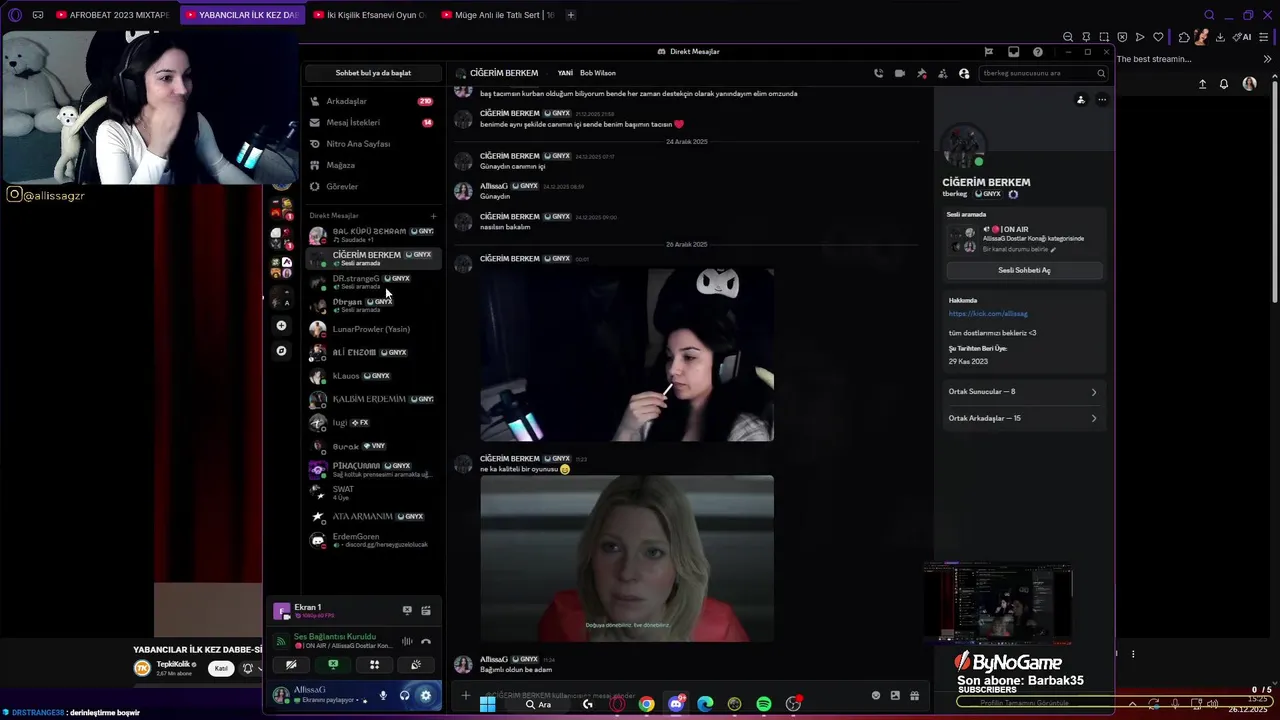Open DM with KALBİM ERDEMİM
The height and width of the screenshot is (720, 1280).
point(372,399)
